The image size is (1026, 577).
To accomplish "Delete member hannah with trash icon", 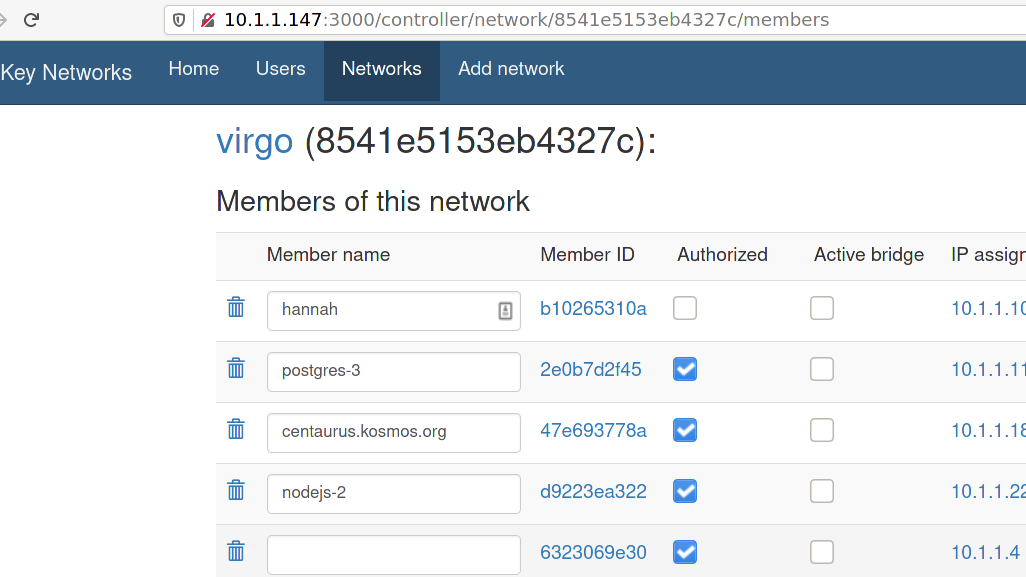I will point(236,307).
